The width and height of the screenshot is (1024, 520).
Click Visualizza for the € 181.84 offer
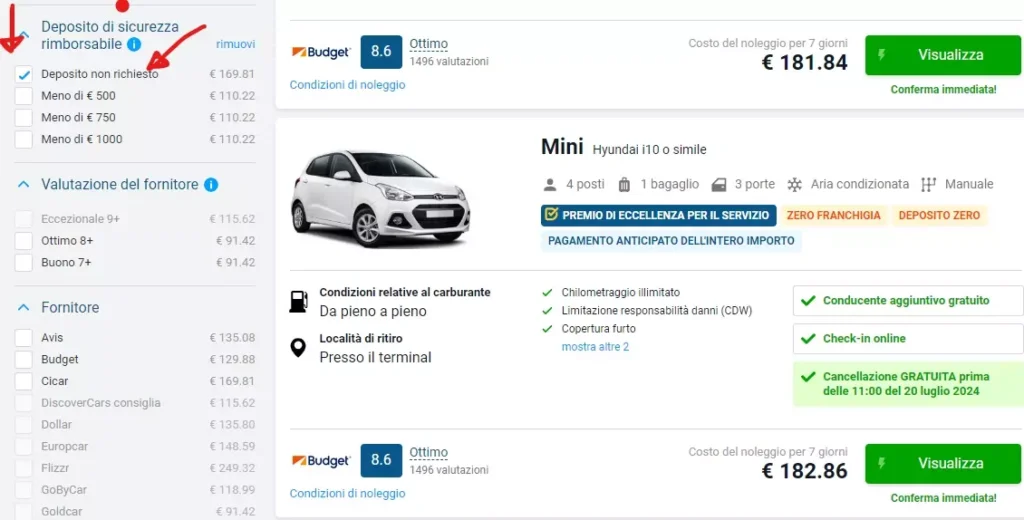[x=943, y=55]
